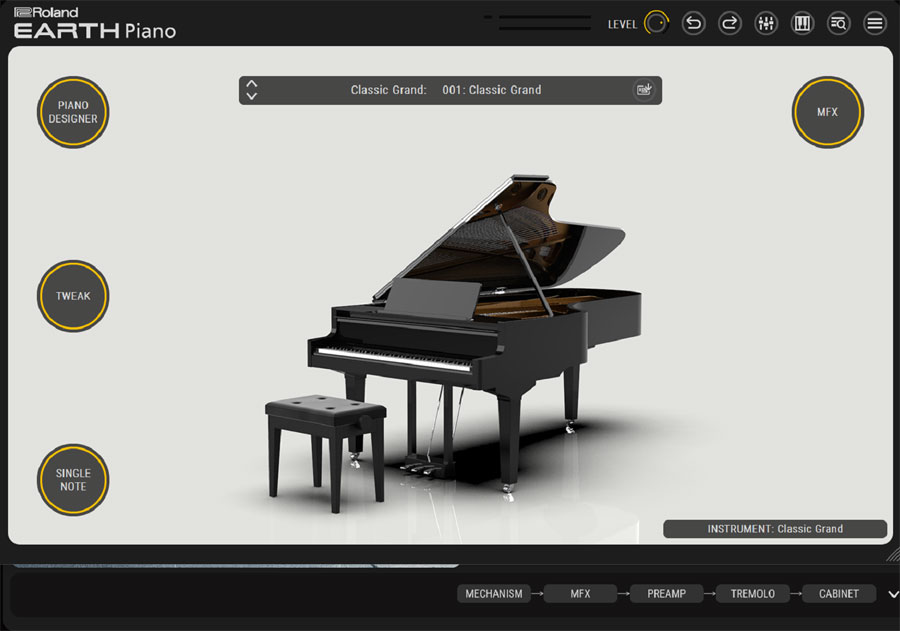Select the MECHANISM stage in the signal chain

(x=493, y=593)
